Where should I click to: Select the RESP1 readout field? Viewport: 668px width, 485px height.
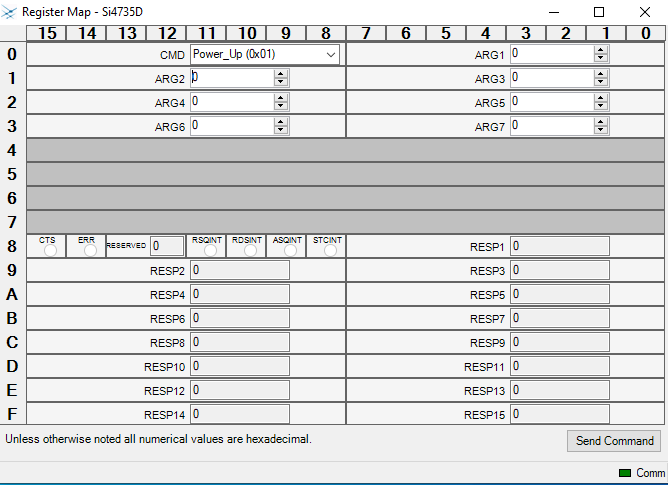[560, 246]
